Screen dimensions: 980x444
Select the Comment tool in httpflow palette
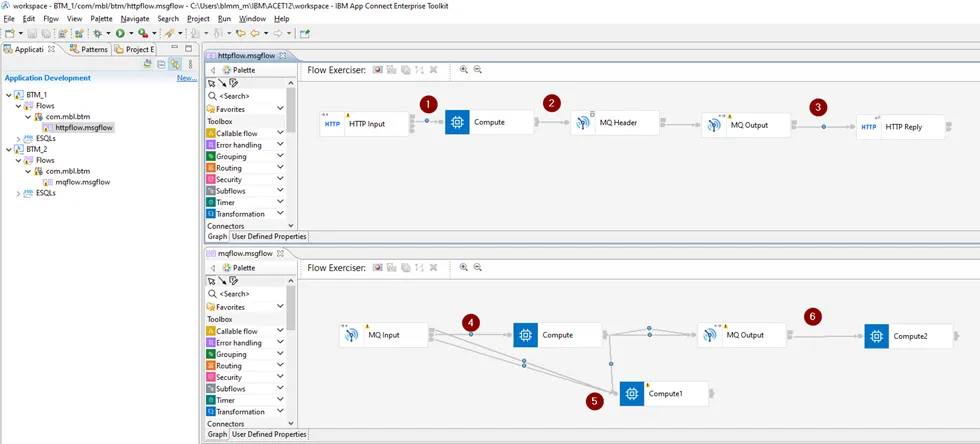coord(233,83)
